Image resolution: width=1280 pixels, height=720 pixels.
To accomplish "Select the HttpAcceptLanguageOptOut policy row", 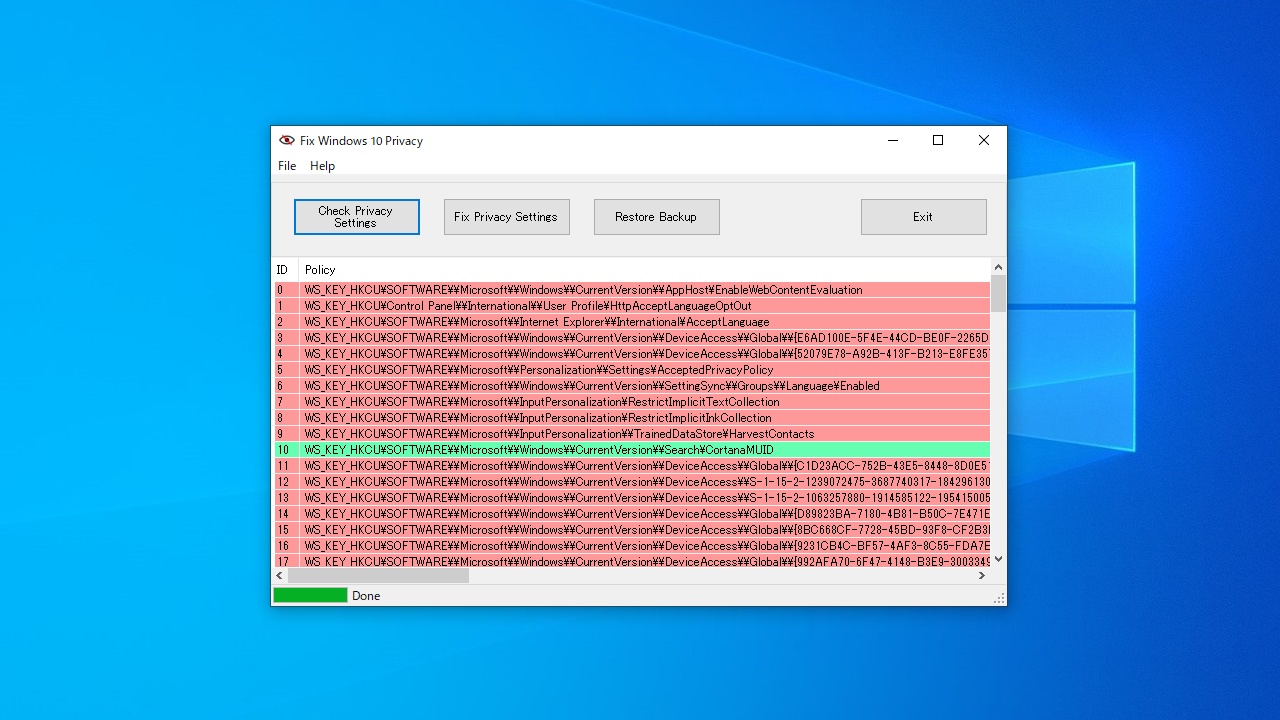I will [632, 306].
